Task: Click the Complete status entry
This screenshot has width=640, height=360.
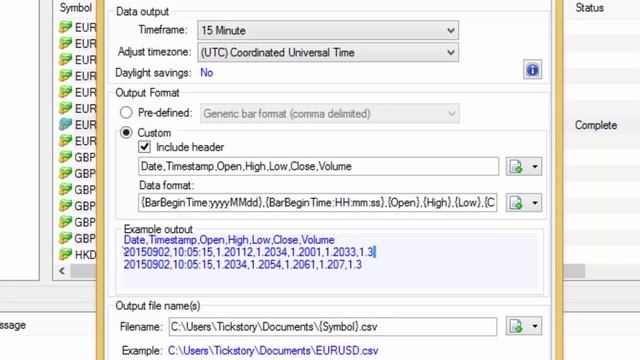Action: pos(596,125)
